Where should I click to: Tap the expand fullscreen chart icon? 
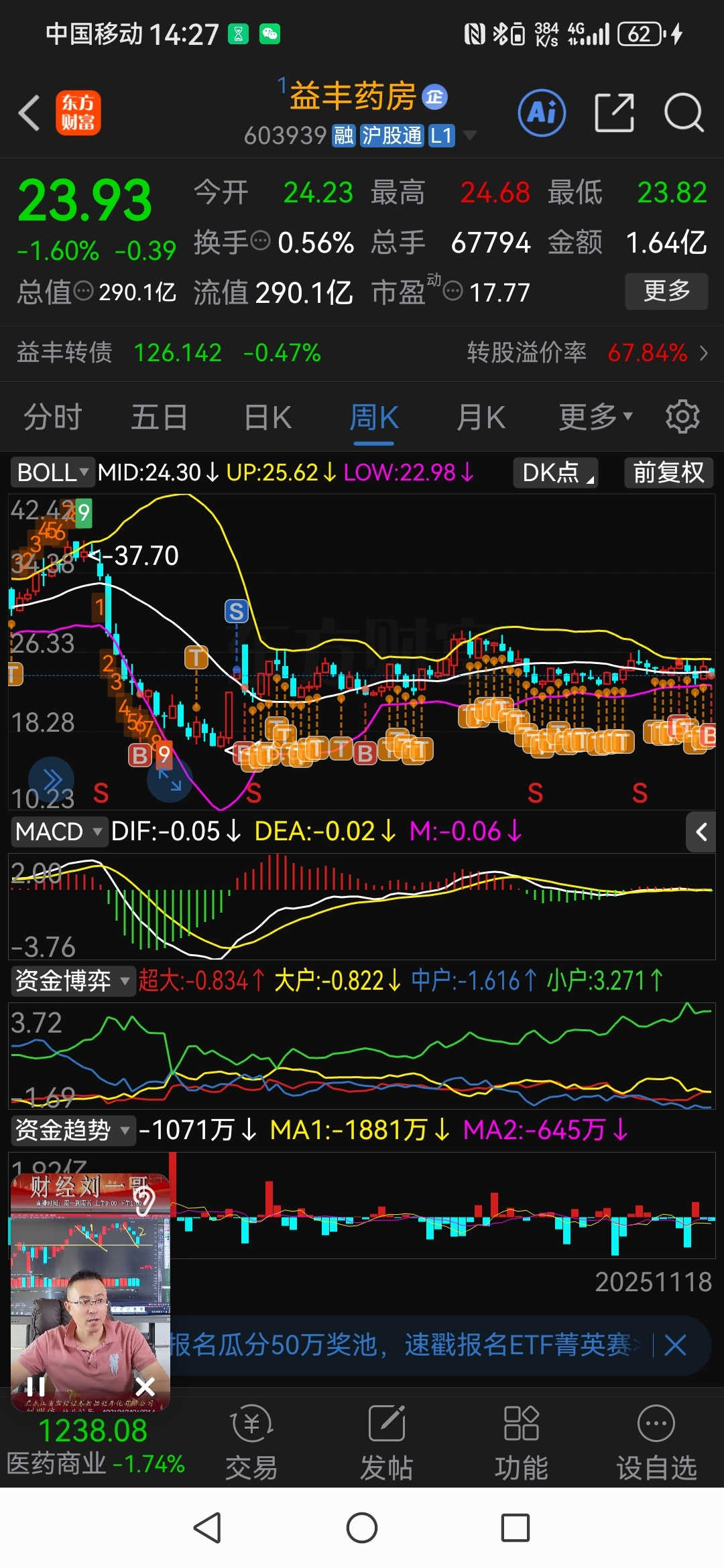[x=170, y=781]
